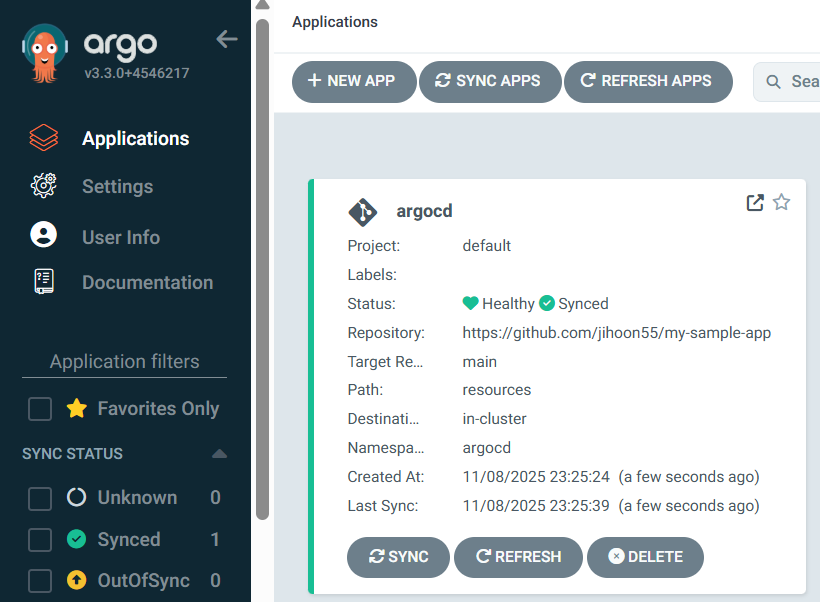Check the OutOfSync status checkbox
This screenshot has height=602, width=820.
[40, 581]
